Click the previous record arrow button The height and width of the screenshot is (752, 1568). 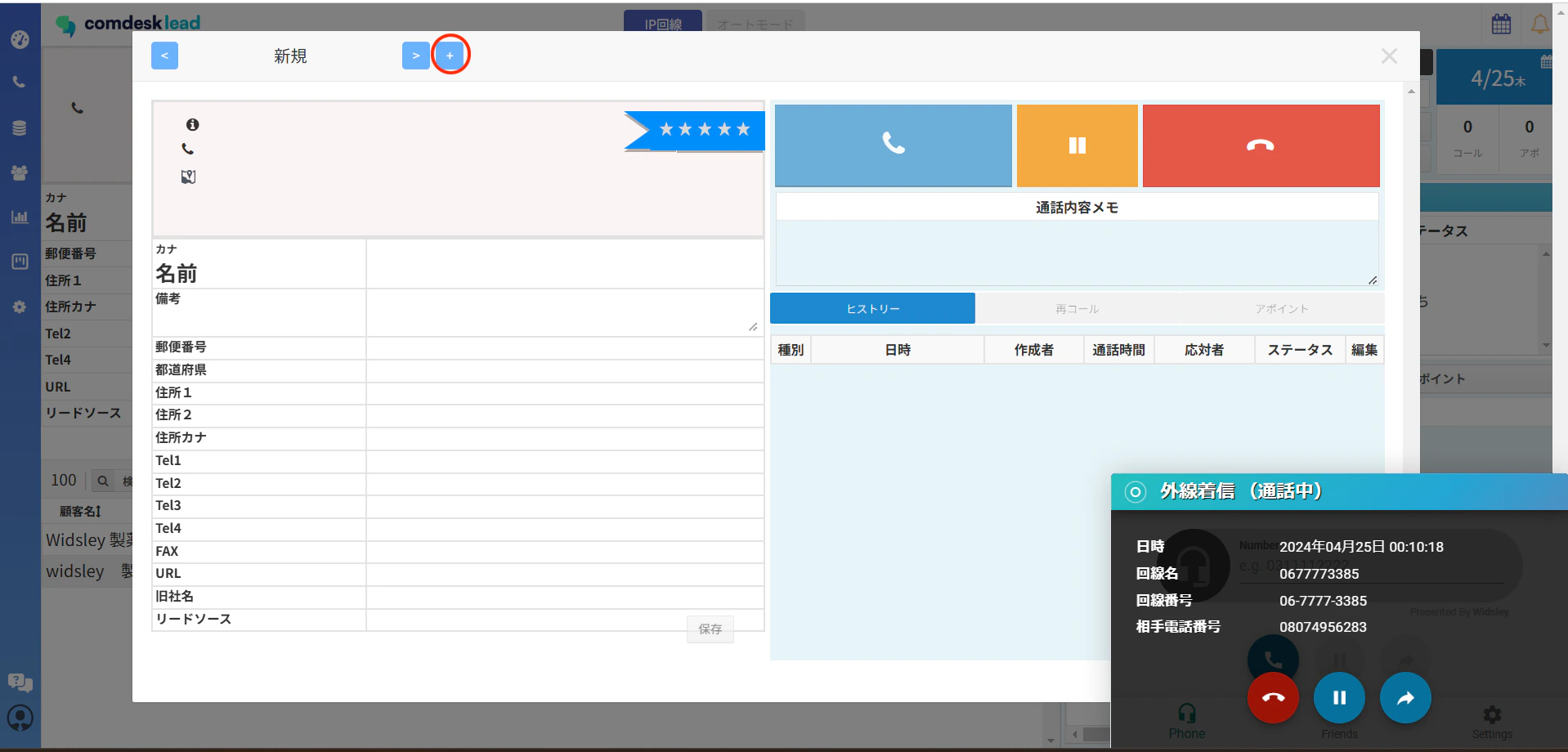[x=164, y=56]
